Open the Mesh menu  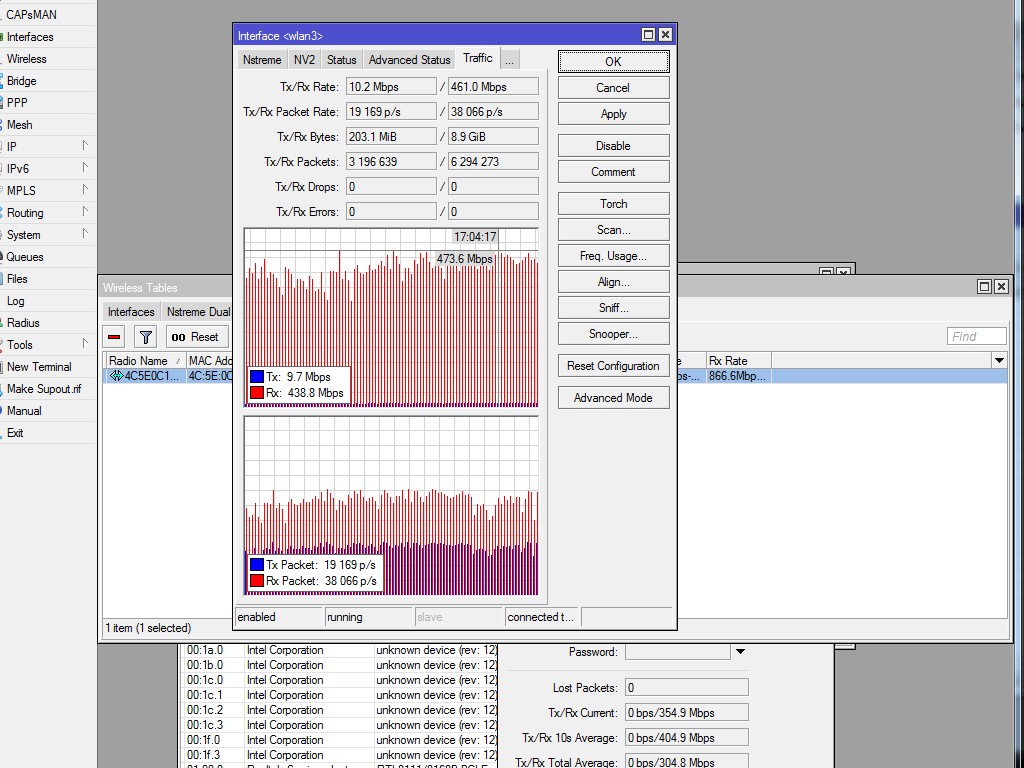coord(20,125)
